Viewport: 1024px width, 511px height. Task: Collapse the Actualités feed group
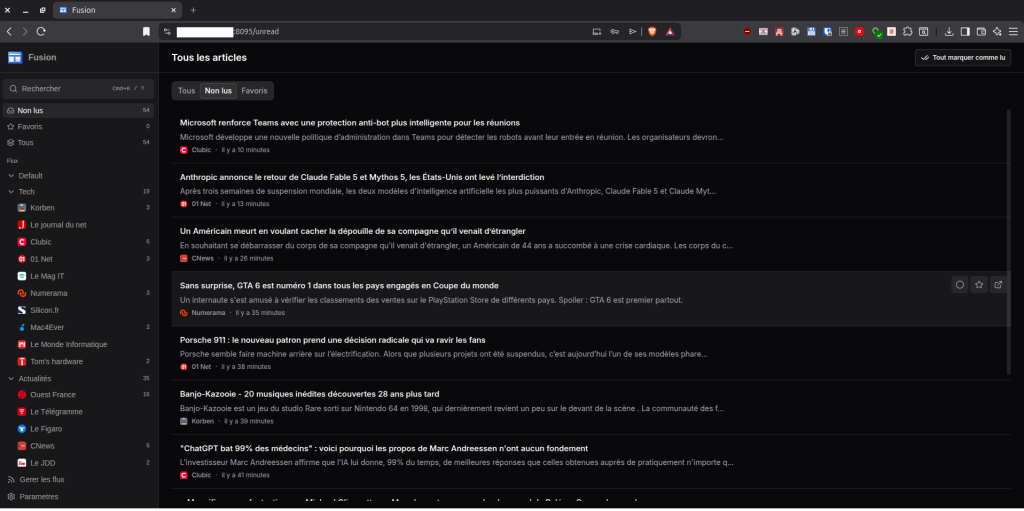(11, 378)
